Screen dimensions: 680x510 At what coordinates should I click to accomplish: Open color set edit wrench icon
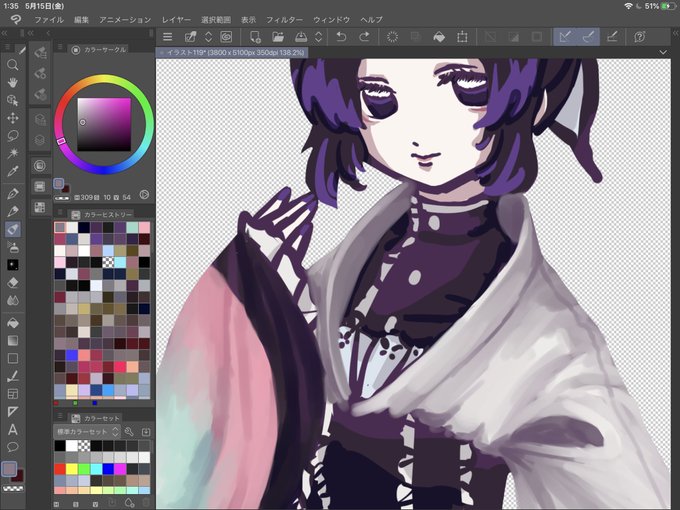pos(129,432)
